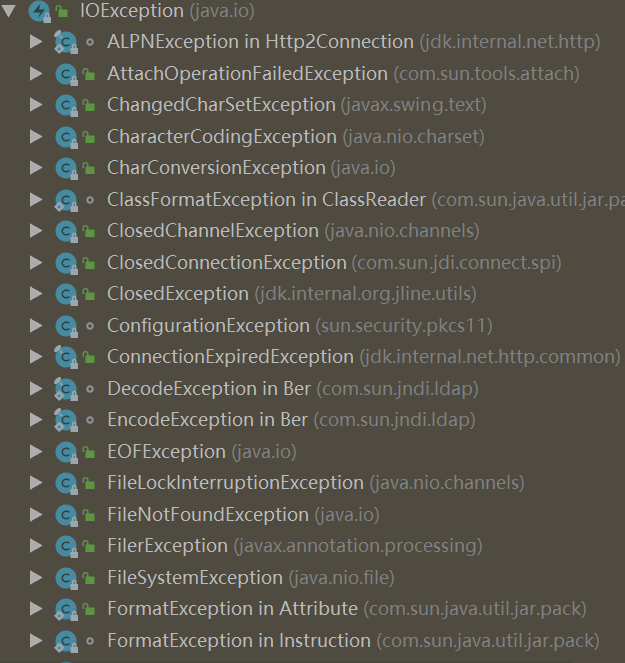Click the package-private dot icon for ConfigurationException
The height and width of the screenshot is (663, 625).
click(90, 326)
